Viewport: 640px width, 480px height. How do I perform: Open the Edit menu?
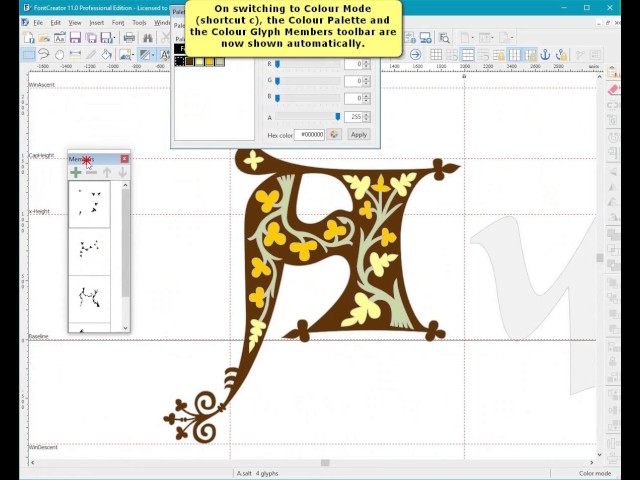tap(56, 22)
